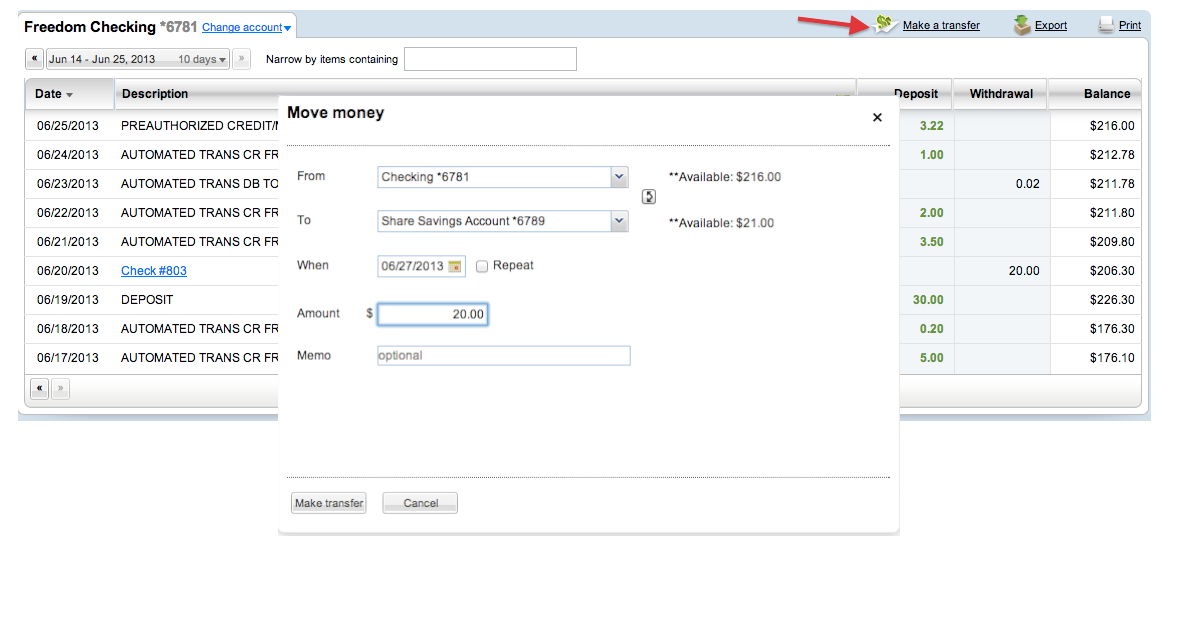The image size is (1178, 630).
Task: Click the Balance column header
Action: pyautogui.click(x=1106, y=94)
